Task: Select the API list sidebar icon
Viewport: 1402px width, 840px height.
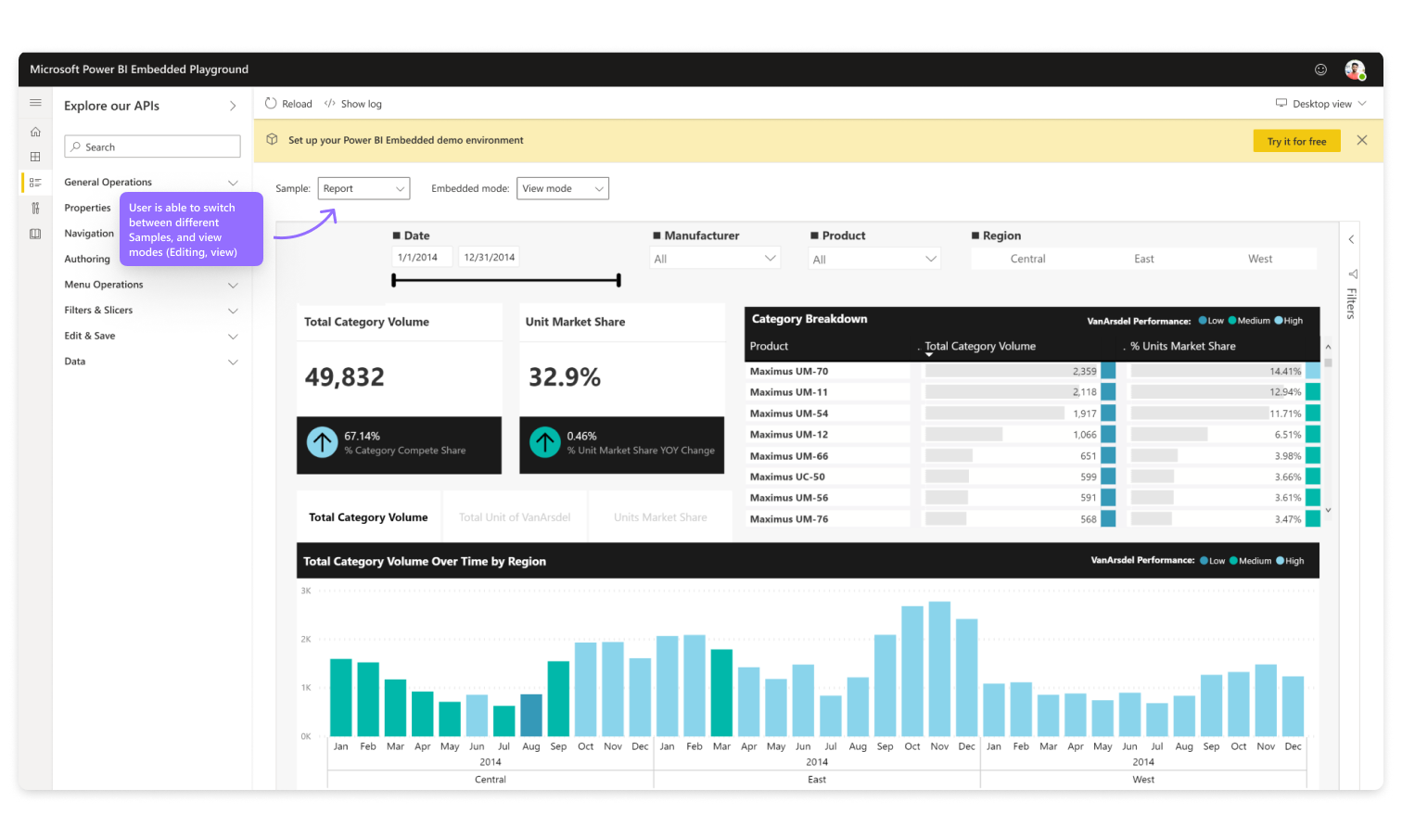Action: (x=35, y=183)
